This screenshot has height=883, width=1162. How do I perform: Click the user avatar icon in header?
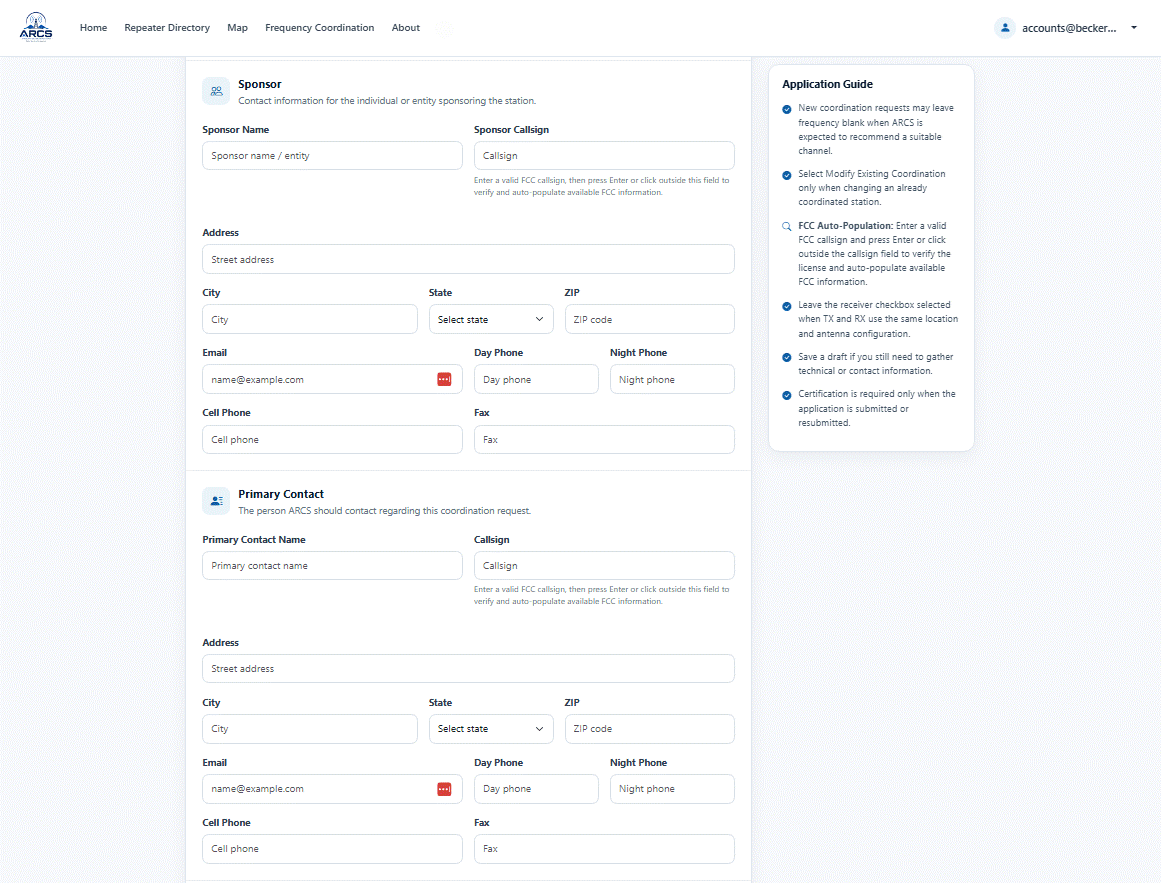[1005, 28]
